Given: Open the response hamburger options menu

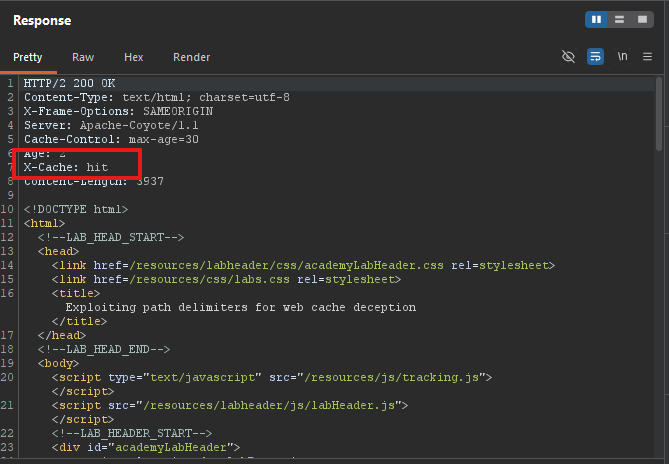Looking at the screenshot, I should click(647, 56).
